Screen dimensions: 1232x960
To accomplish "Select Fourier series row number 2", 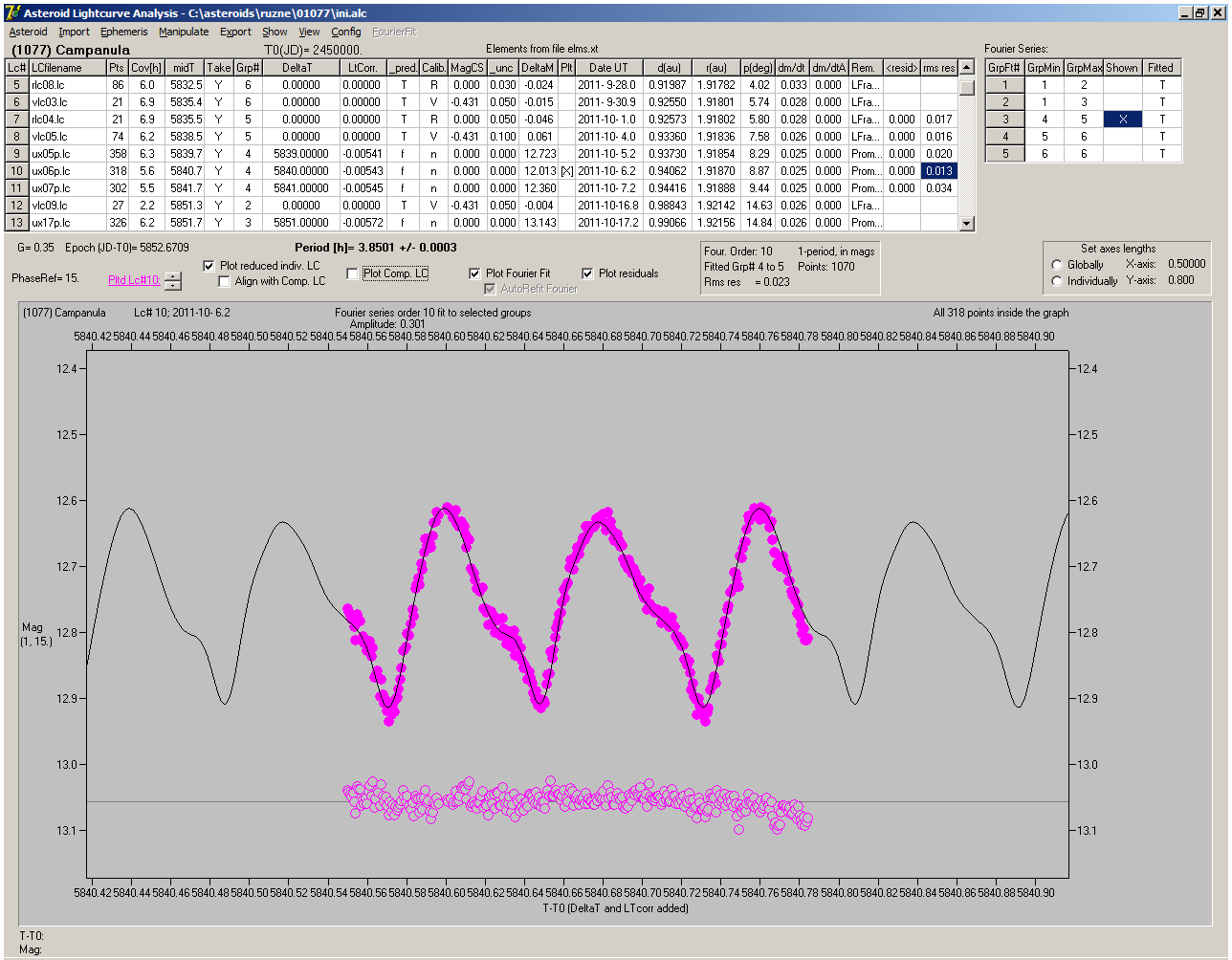I will tap(1005, 102).
